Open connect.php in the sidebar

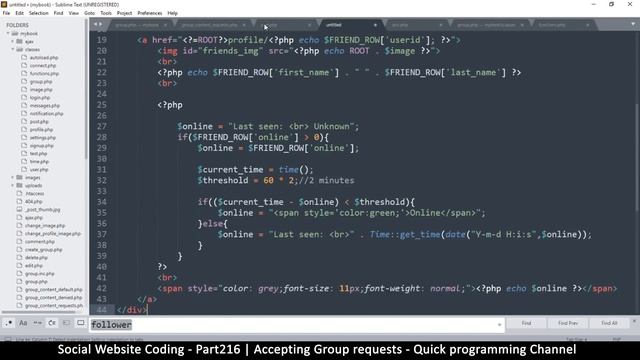[44, 66]
